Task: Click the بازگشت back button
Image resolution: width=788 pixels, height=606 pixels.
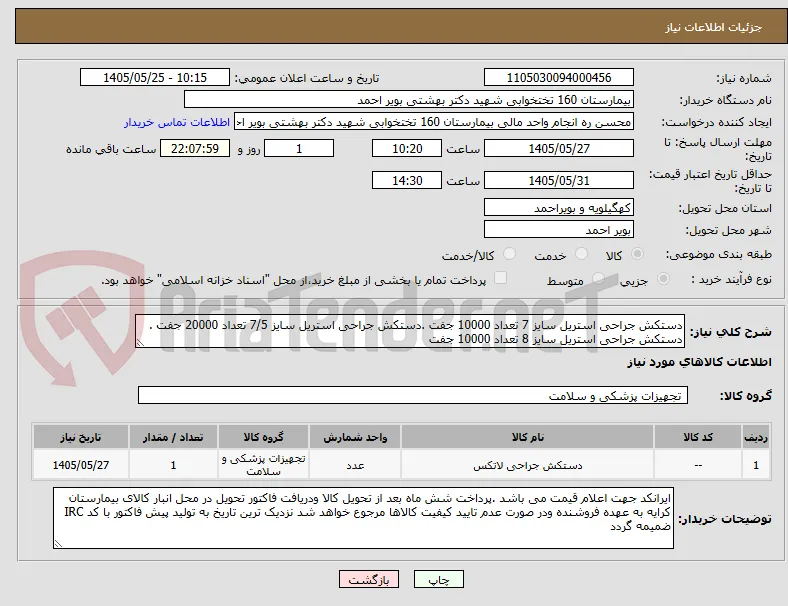Action: point(369,579)
